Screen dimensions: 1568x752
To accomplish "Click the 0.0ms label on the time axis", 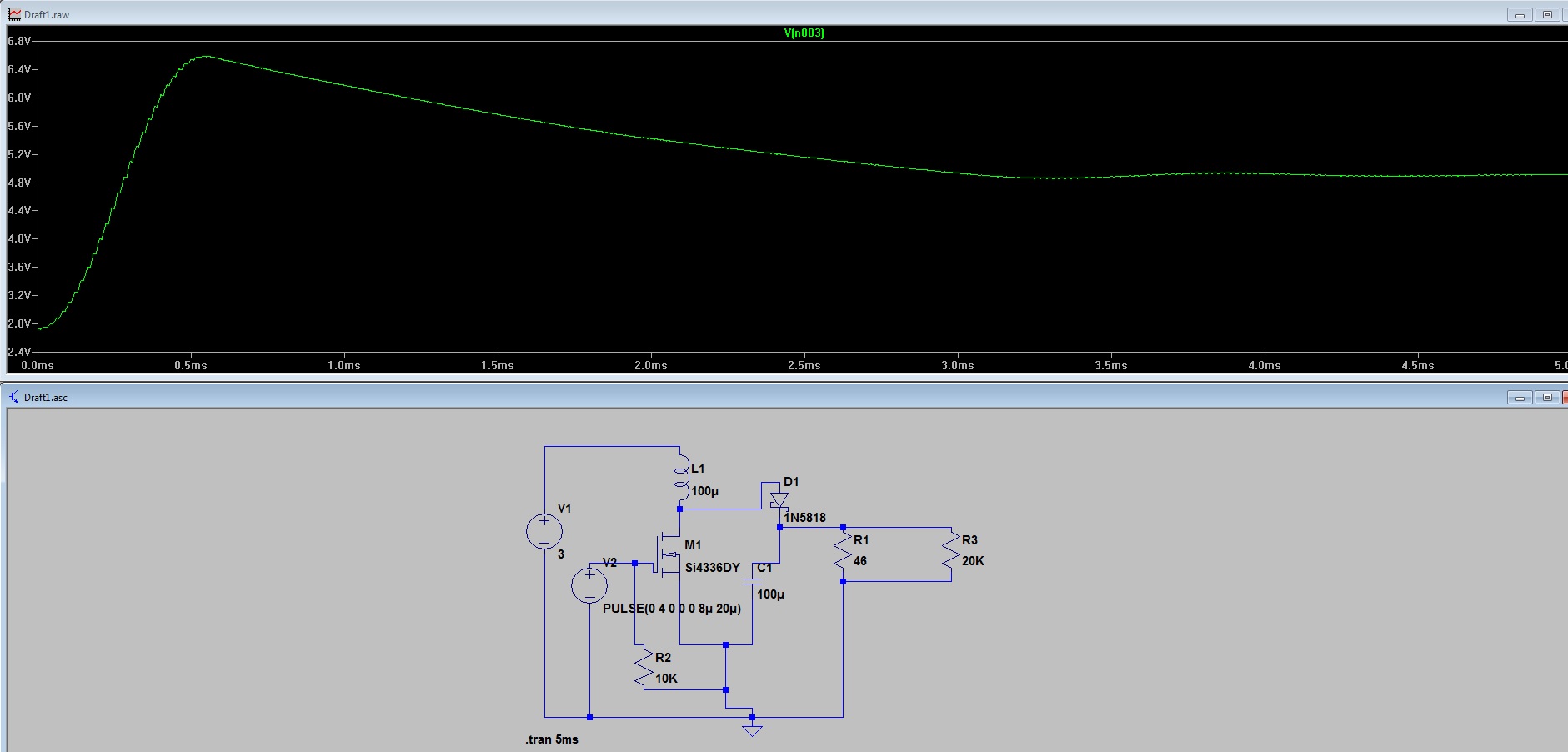I will point(38,366).
